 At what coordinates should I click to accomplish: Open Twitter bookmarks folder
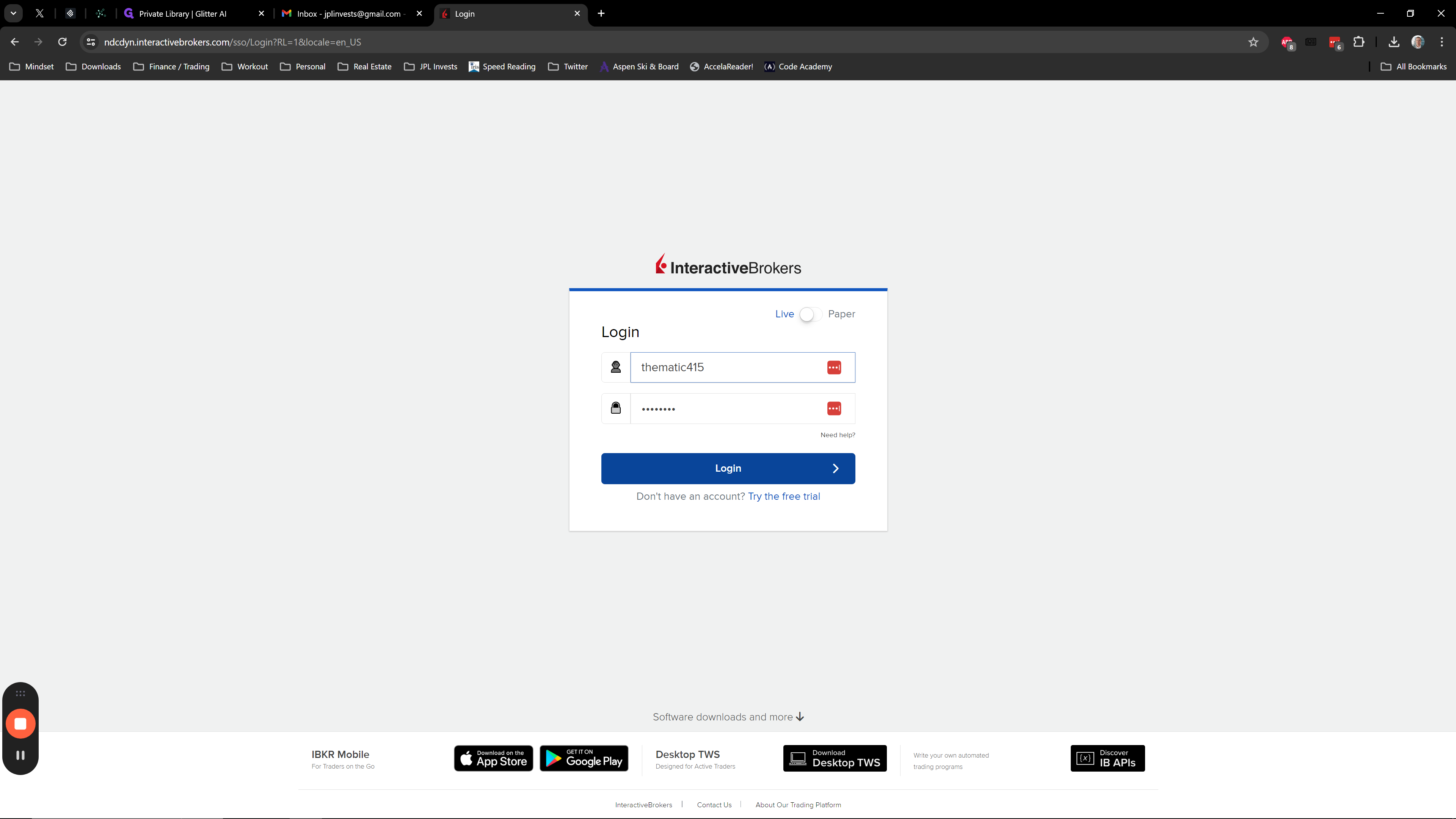point(568,67)
